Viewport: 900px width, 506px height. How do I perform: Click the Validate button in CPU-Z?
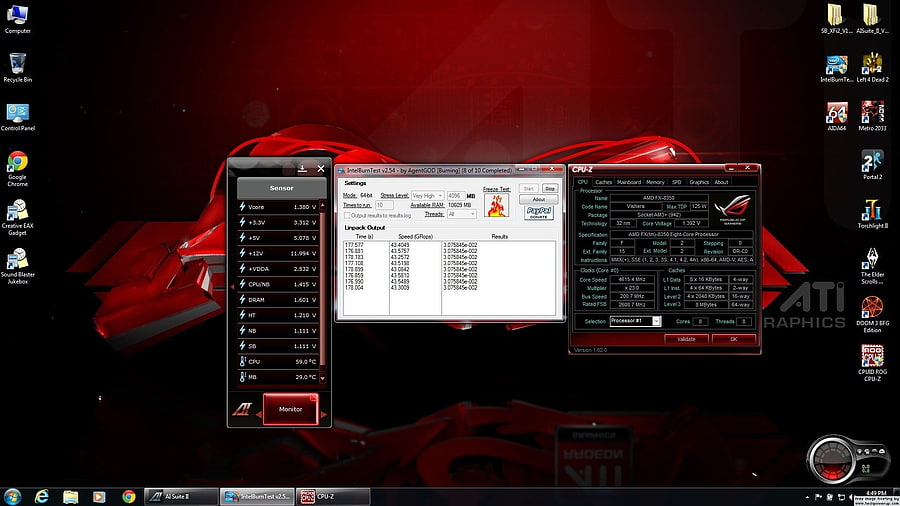coord(686,339)
